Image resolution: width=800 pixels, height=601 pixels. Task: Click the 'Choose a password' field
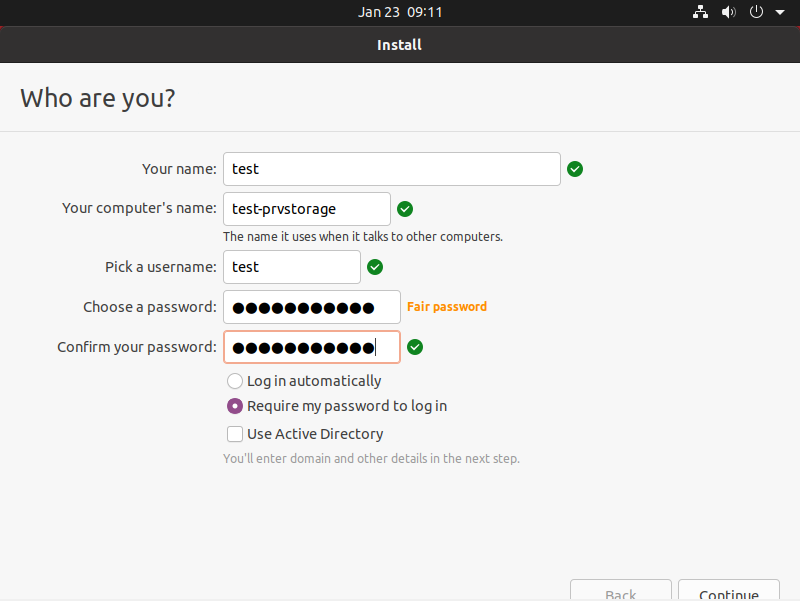pos(311,306)
